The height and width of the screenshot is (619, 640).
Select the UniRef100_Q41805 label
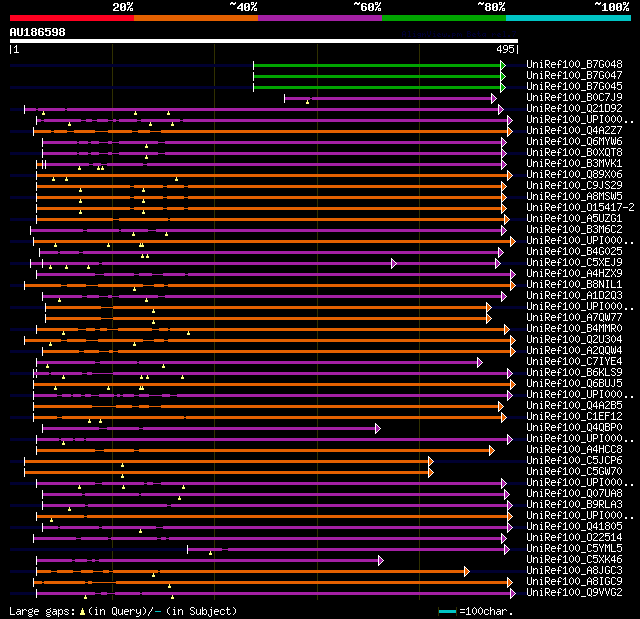tap(574, 527)
